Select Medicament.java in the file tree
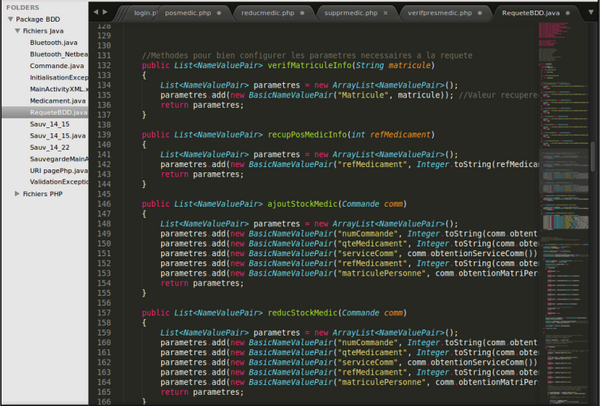This screenshot has width=600, height=406. pos(57,101)
